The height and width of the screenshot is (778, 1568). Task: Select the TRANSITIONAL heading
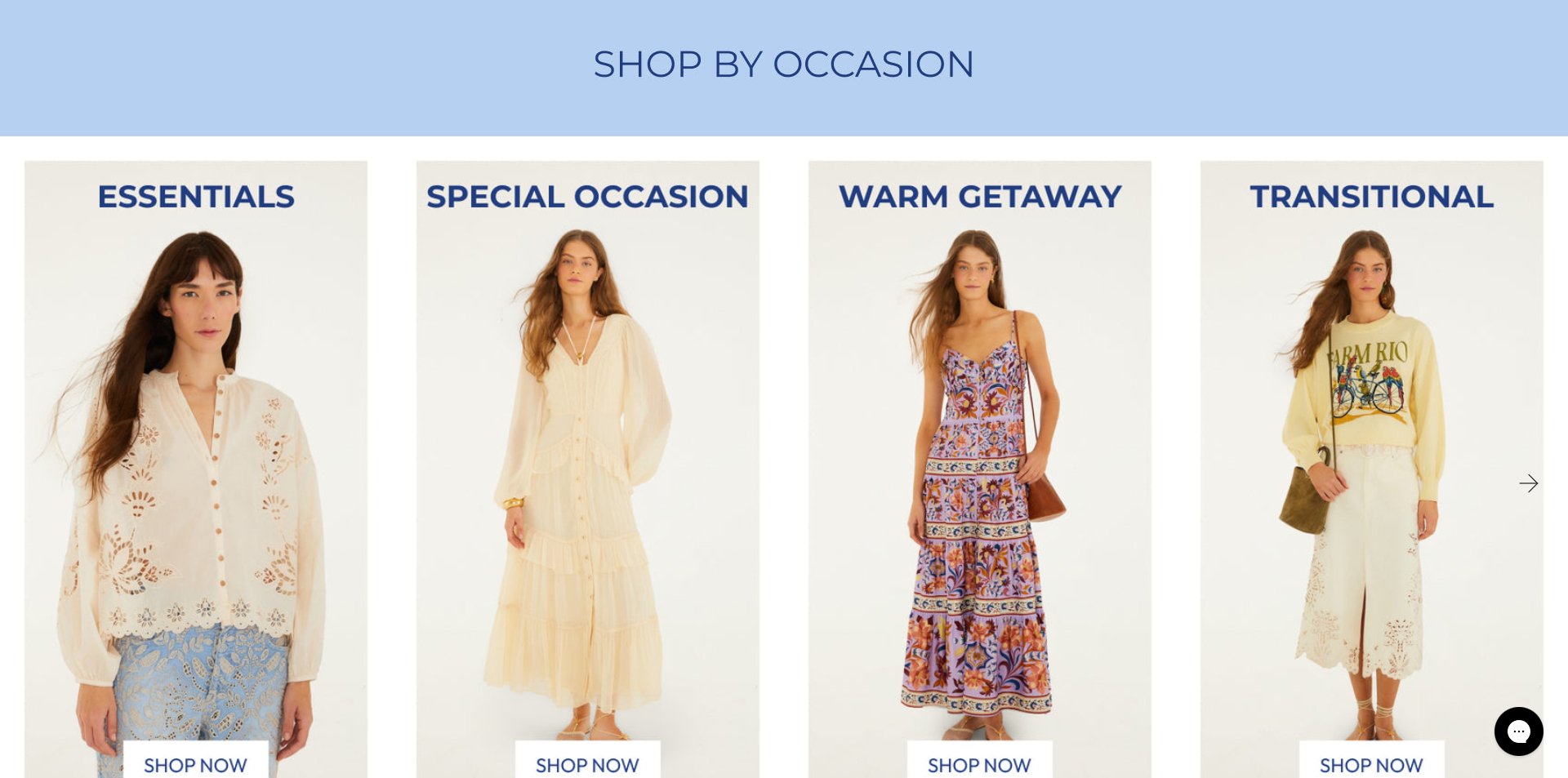coord(1372,197)
